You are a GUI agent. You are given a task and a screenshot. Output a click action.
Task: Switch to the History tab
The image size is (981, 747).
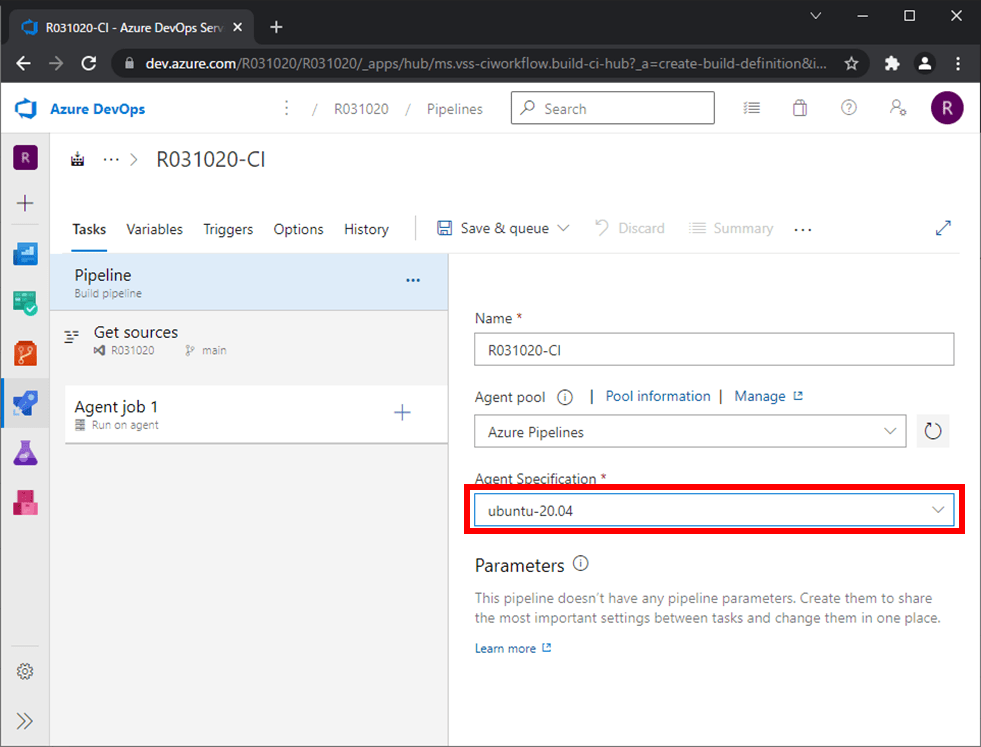[x=367, y=229]
